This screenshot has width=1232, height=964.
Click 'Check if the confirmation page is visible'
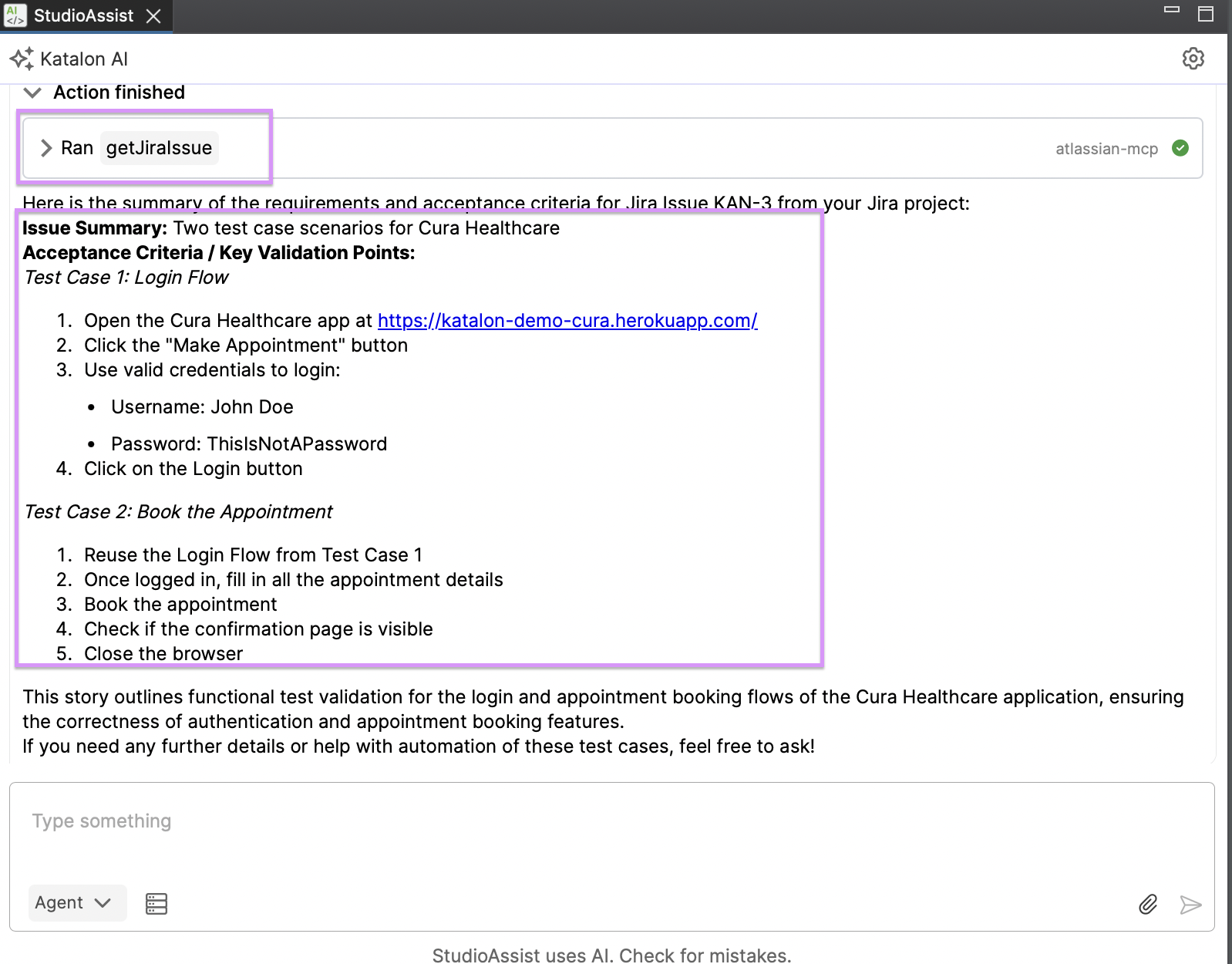pyautogui.click(x=258, y=629)
